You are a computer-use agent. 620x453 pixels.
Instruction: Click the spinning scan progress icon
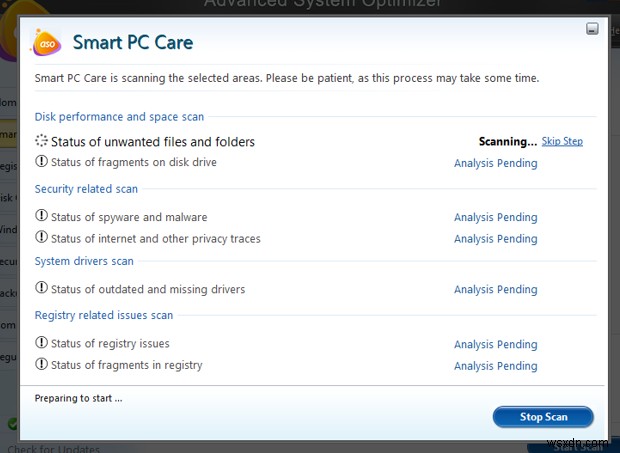(x=42, y=142)
